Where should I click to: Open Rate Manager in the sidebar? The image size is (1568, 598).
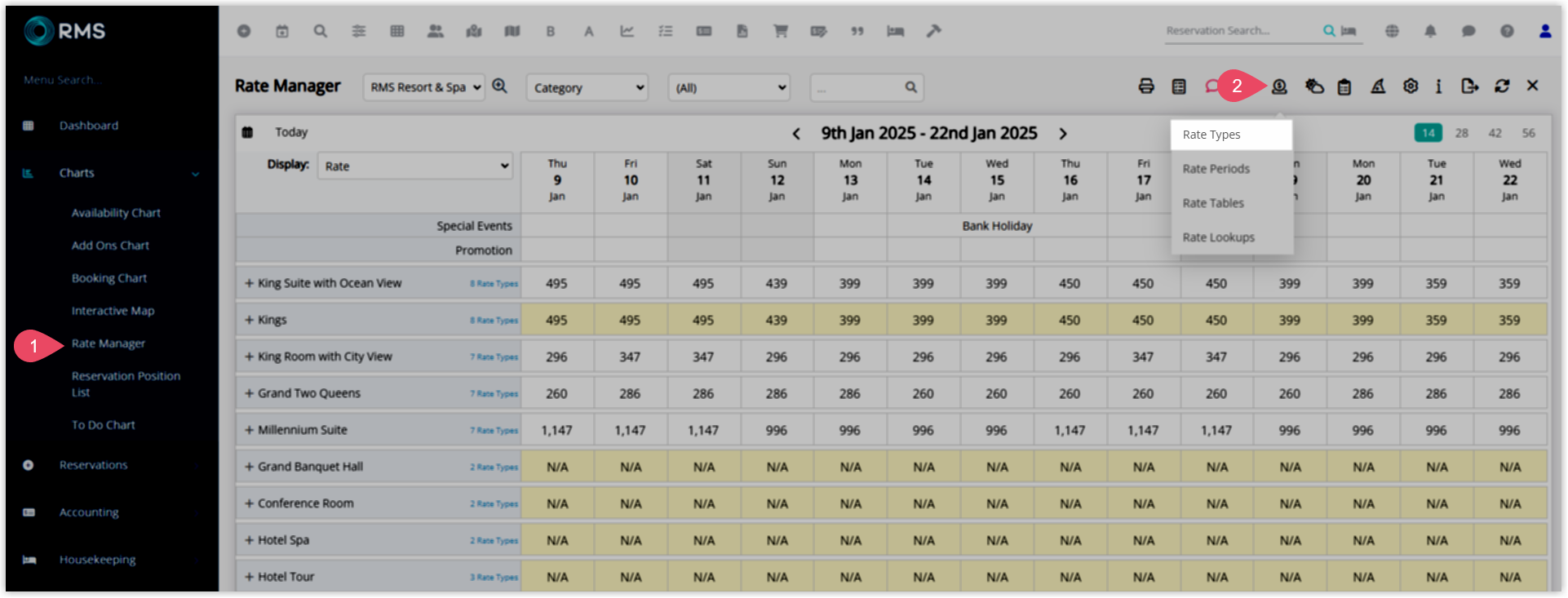click(x=109, y=343)
